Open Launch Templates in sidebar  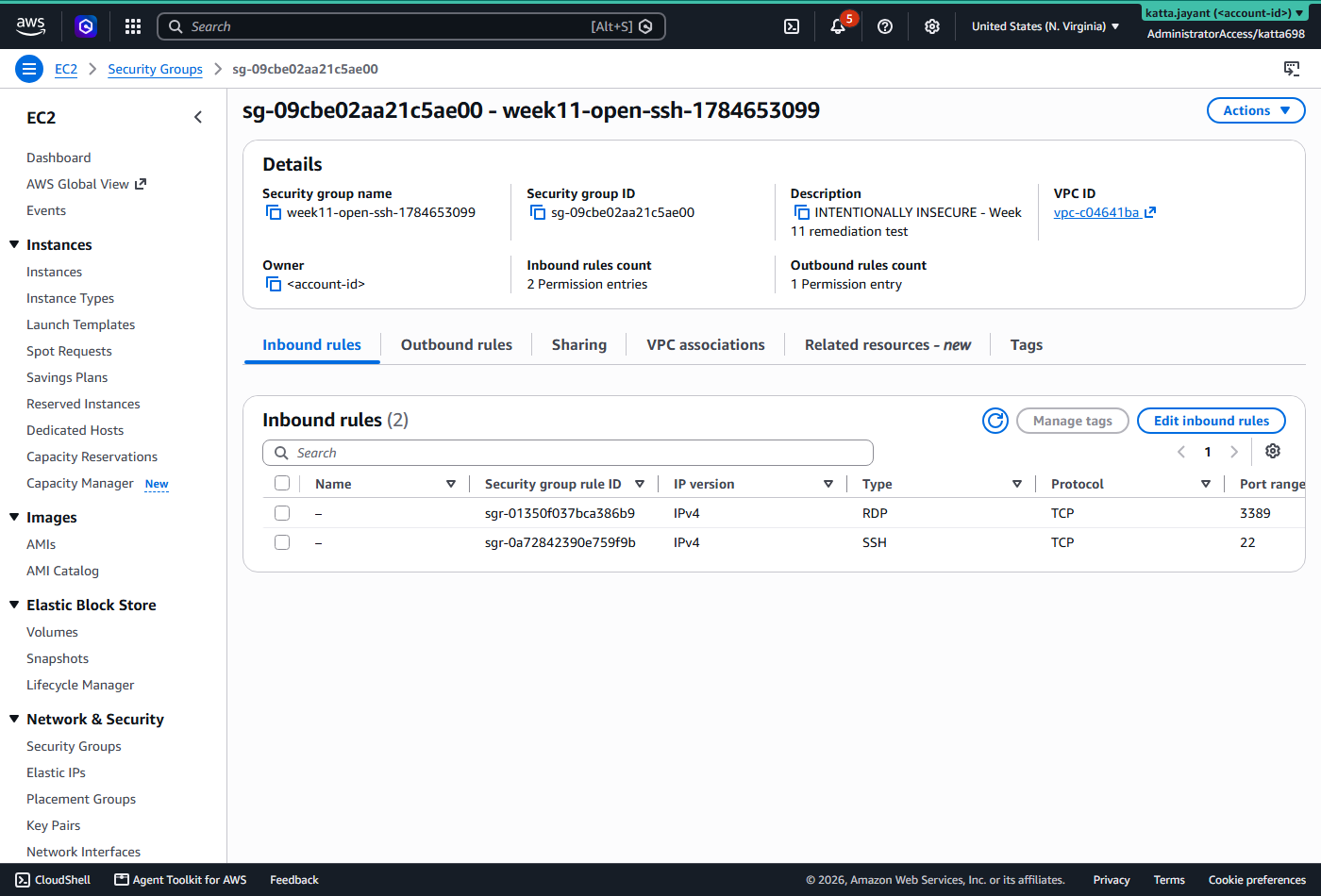[80, 324]
